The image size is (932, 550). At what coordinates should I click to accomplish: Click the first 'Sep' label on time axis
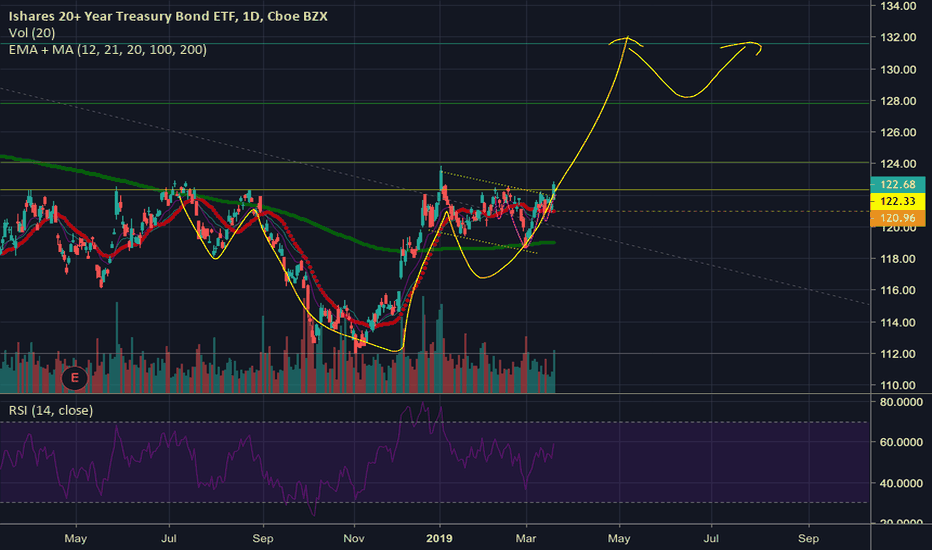click(263, 539)
